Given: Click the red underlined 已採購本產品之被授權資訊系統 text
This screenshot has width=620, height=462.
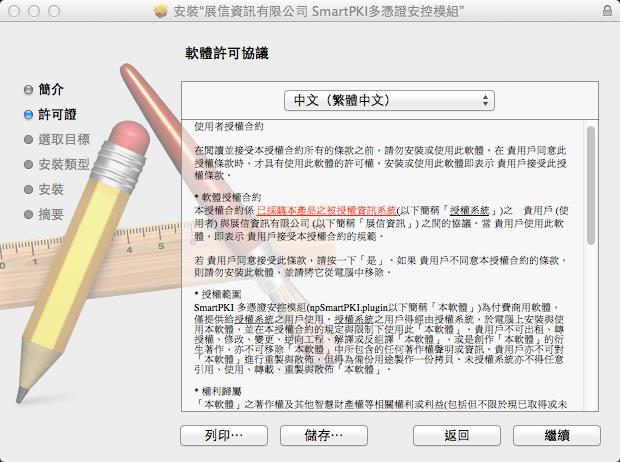Looking at the screenshot, I should pos(326,210).
